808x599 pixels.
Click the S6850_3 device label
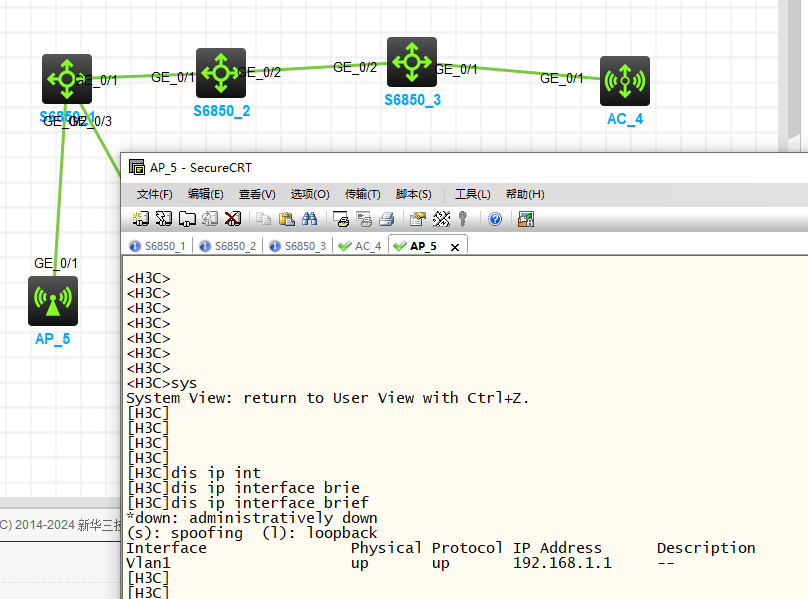coord(413,100)
